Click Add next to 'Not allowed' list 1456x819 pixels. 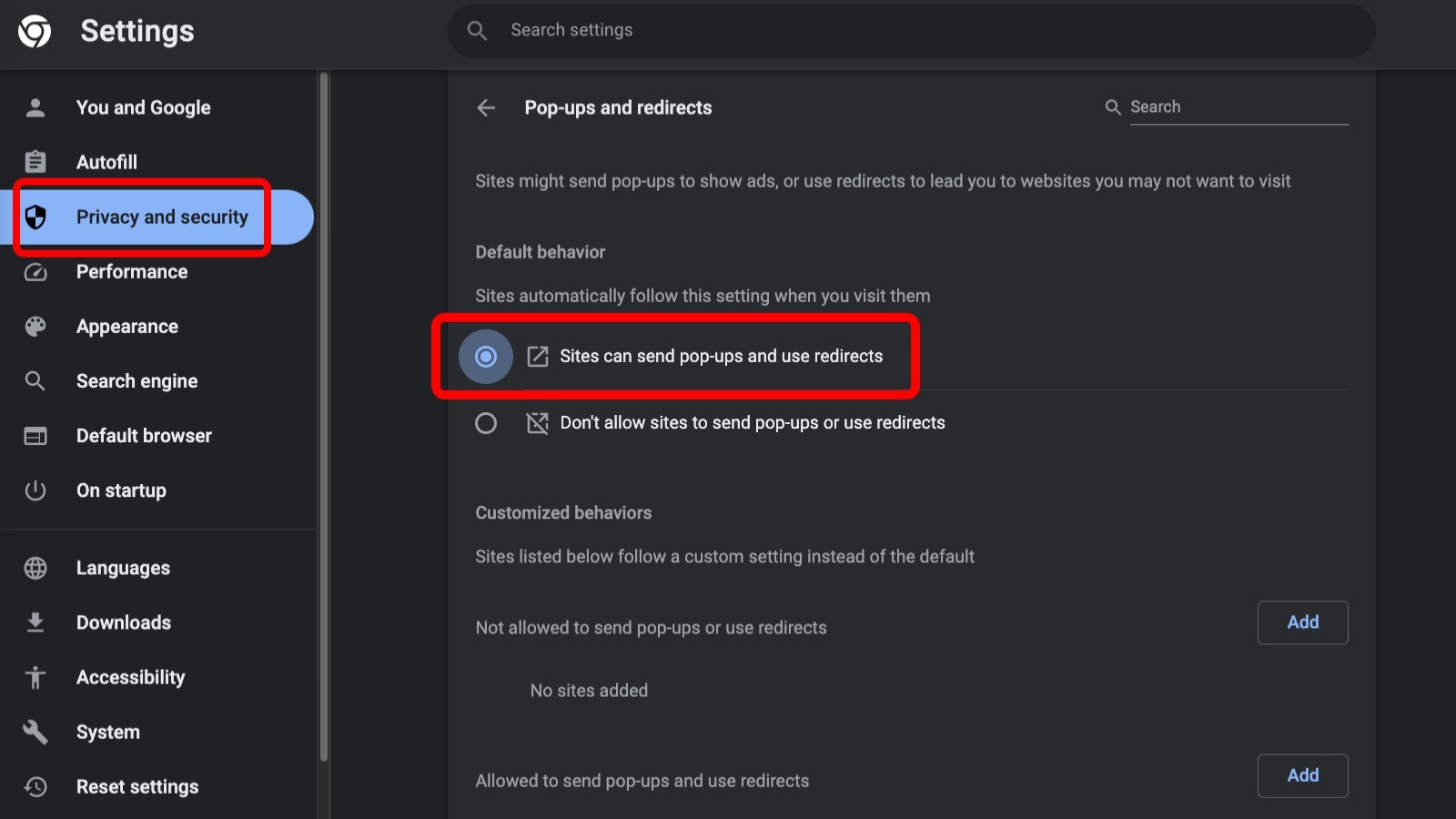pos(1302,622)
